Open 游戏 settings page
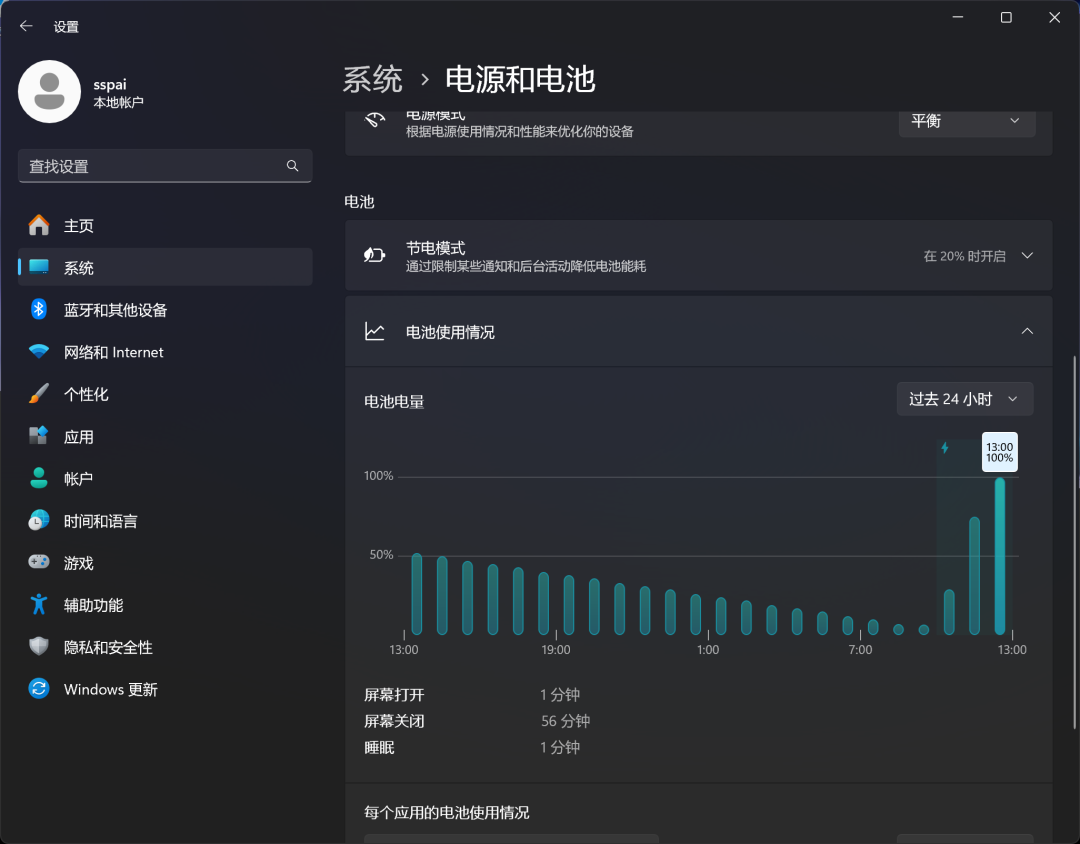The image size is (1080, 844). pyautogui.click(x=165, y=562)
